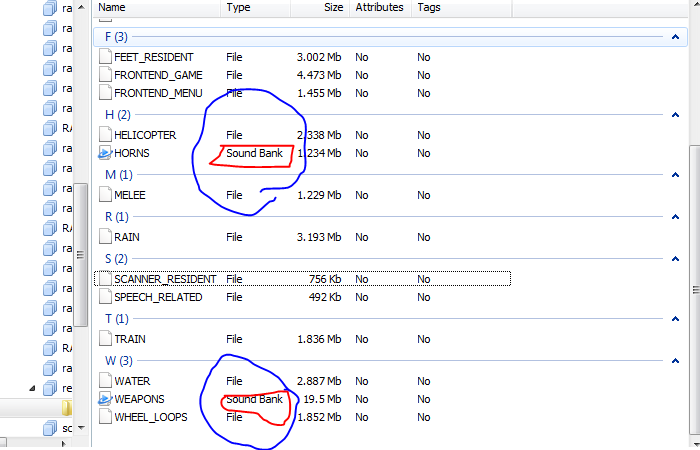Select the MELEE file name

click(x=130, y=195)
